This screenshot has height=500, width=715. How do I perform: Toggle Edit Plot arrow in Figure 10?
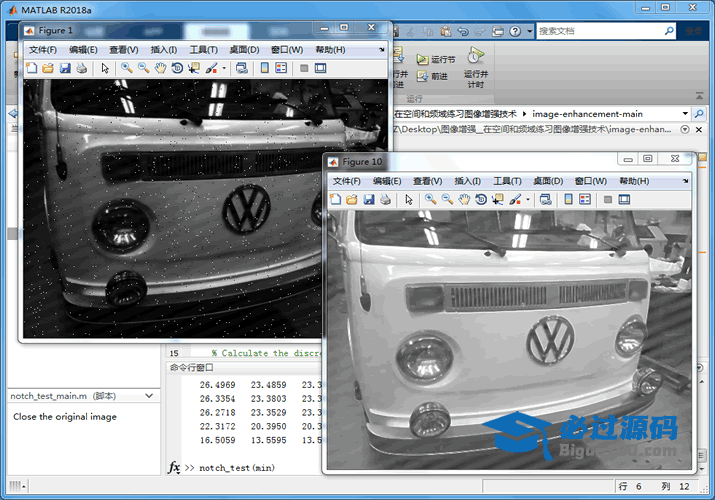[x=408, y=199]
